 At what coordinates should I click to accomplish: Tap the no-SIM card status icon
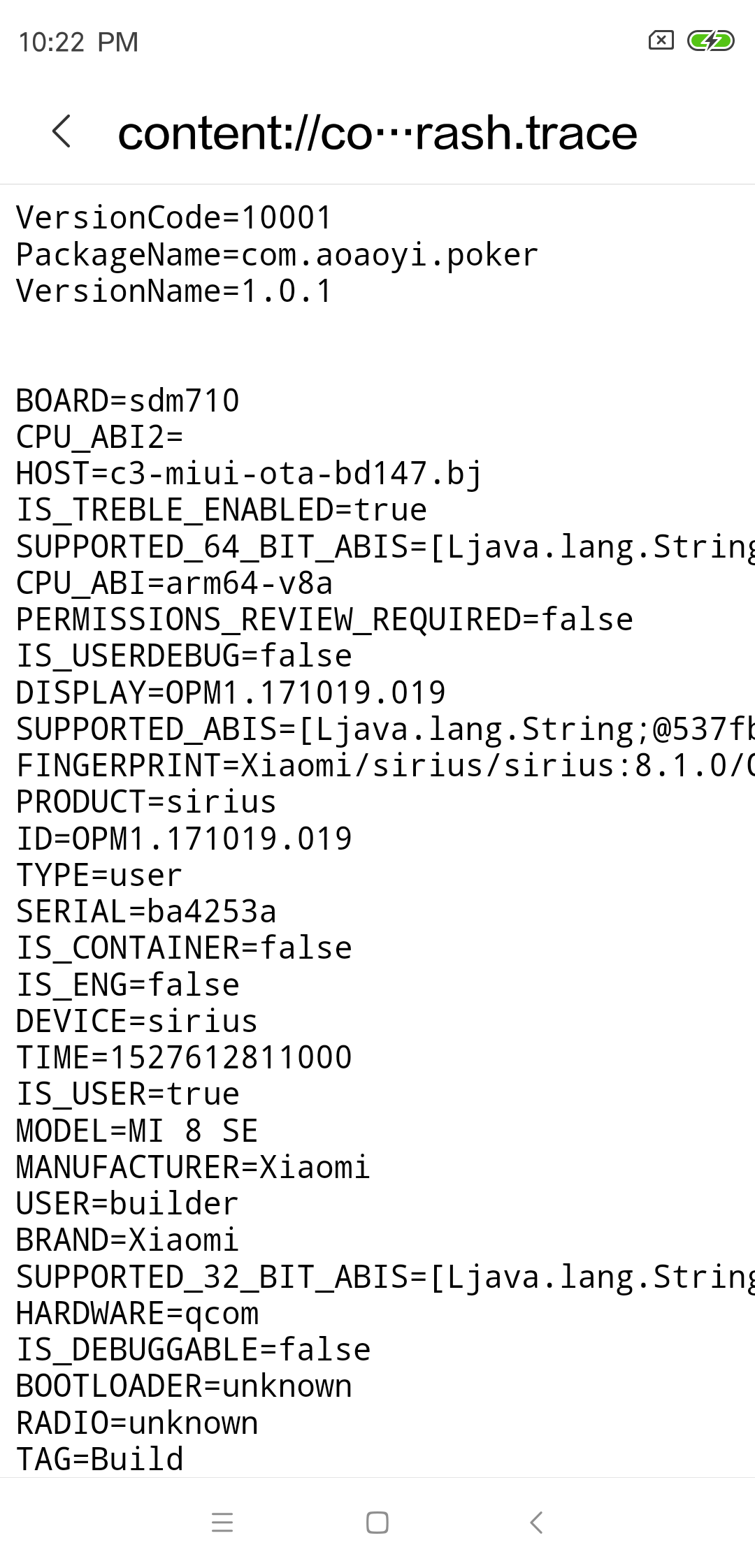pos(660,41)
